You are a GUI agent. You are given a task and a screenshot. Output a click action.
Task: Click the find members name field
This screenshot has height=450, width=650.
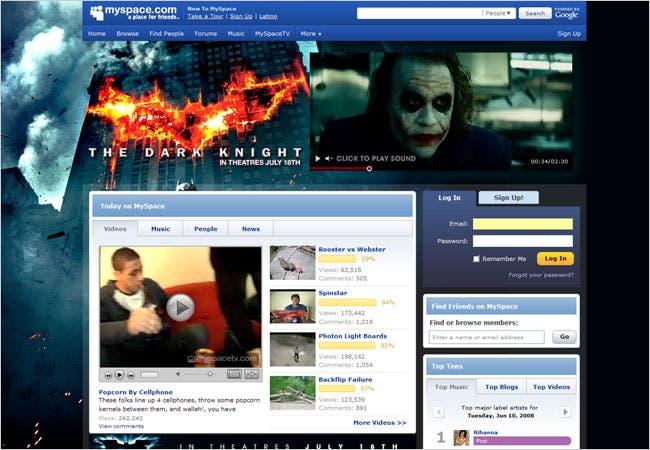(x=487, y=337)
